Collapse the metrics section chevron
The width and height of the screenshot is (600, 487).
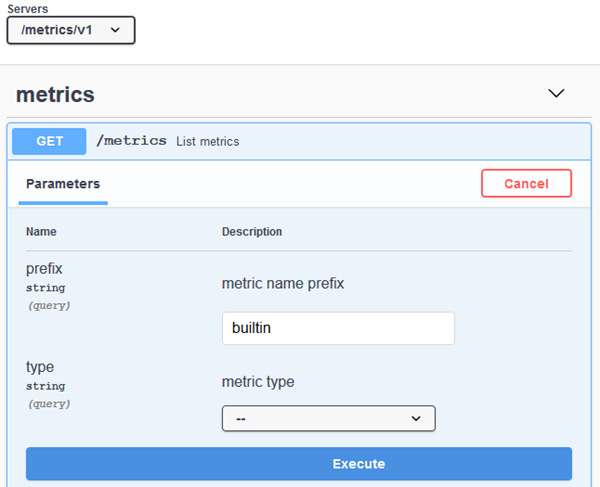557,93
